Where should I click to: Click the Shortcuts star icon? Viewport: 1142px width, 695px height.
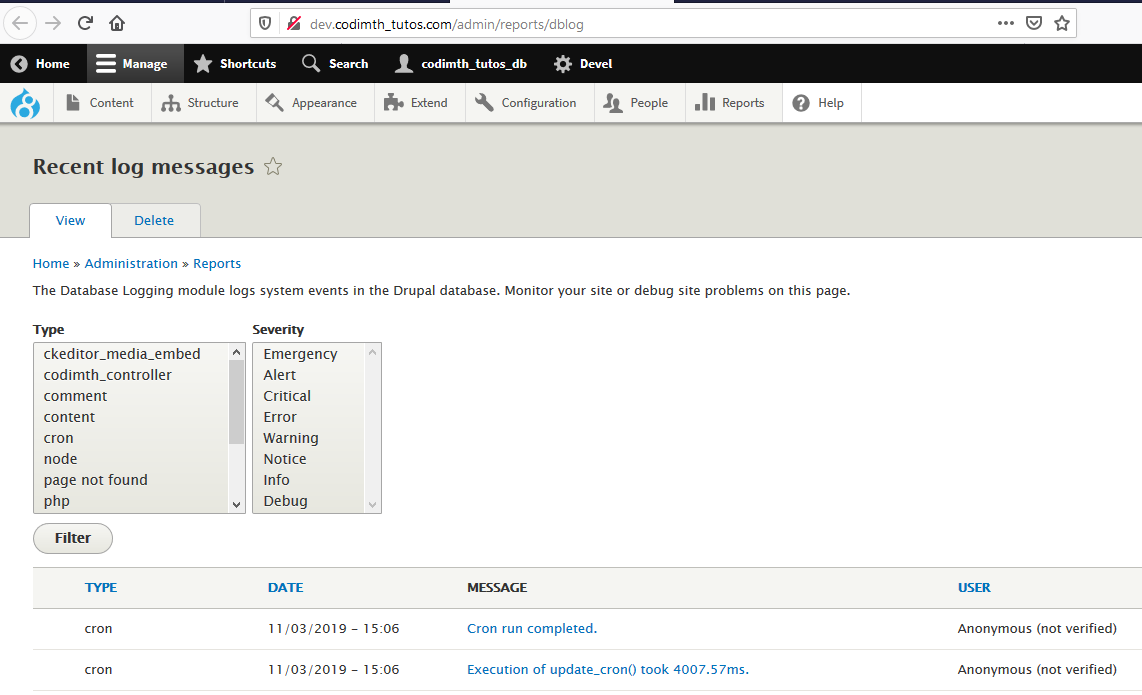(201, 63)
